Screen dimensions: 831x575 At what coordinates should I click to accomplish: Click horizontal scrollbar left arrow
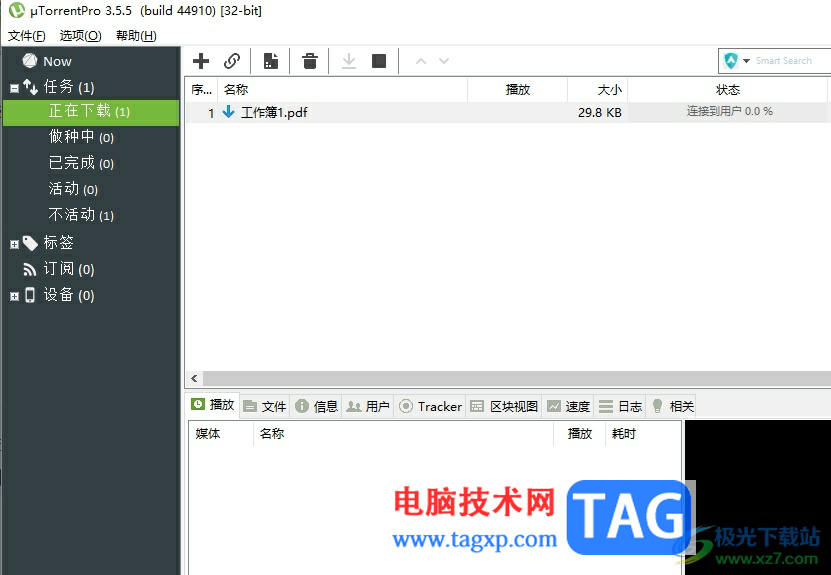click(x=194, y=378)
